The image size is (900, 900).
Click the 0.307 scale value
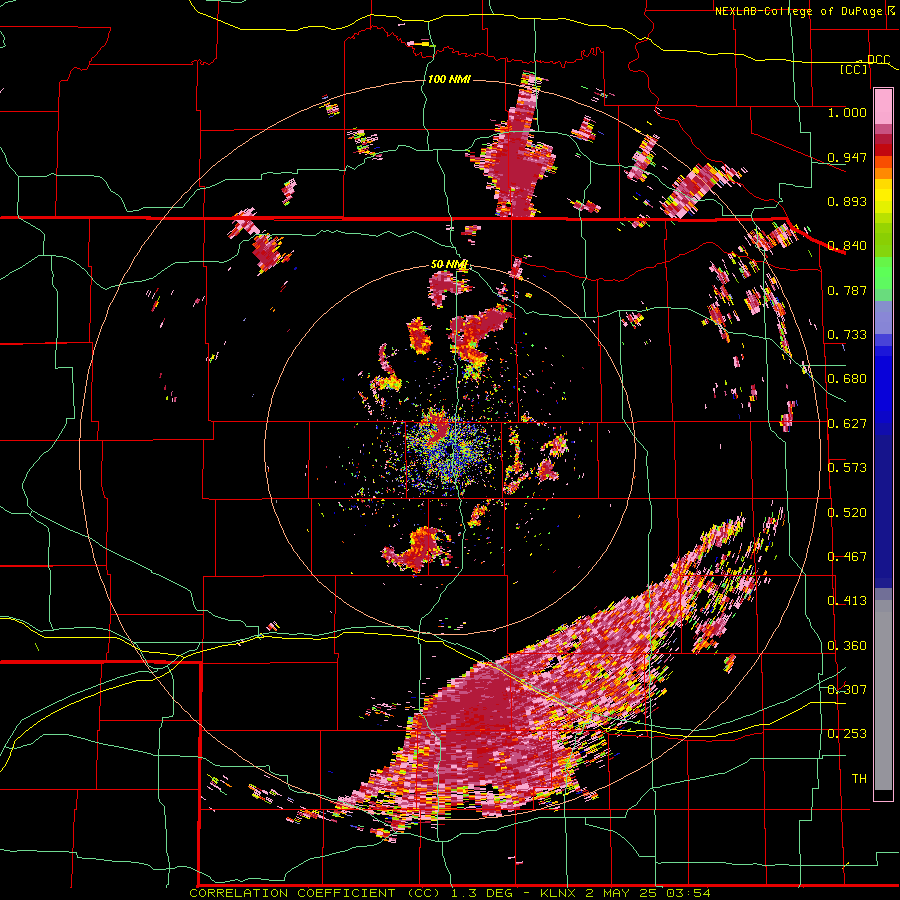click(x=847, y=690)
